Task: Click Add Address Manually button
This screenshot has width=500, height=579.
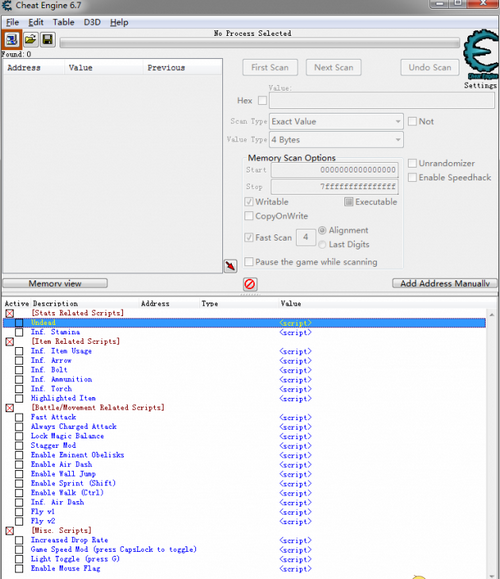Action: point(445,283)
